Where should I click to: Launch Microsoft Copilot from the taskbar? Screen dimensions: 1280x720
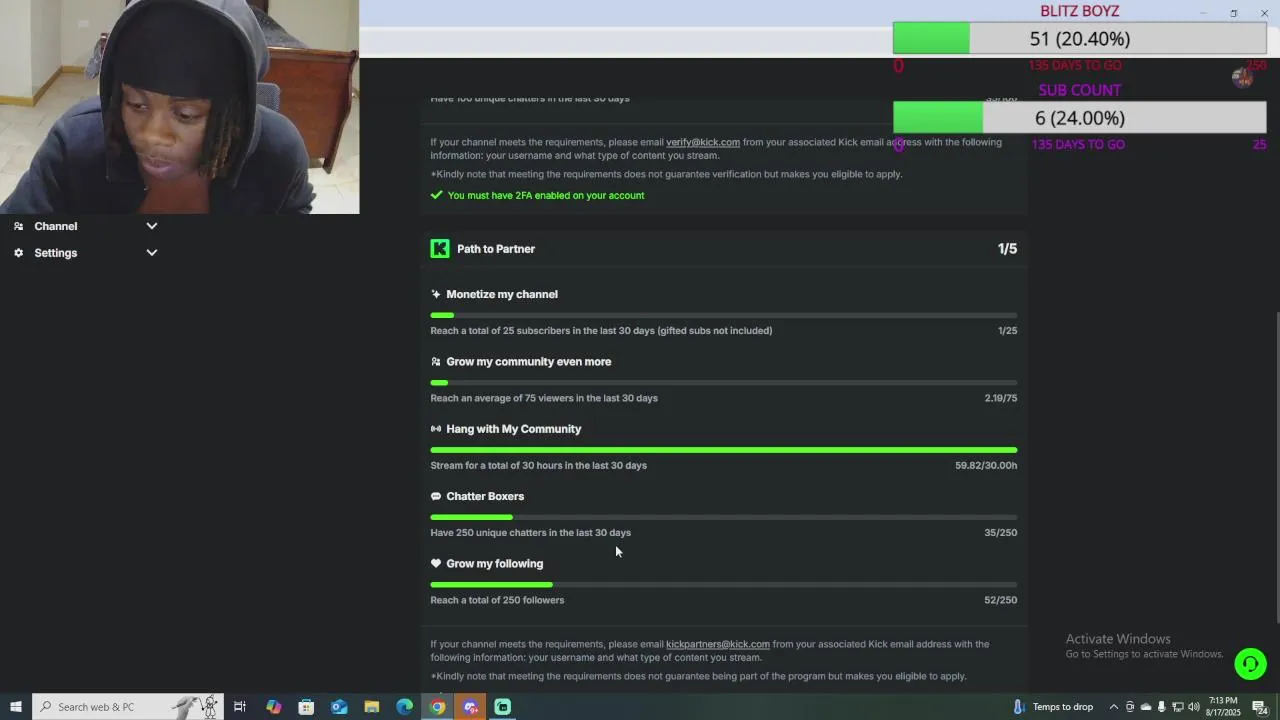pyautogui.click(x=273, y=707)
